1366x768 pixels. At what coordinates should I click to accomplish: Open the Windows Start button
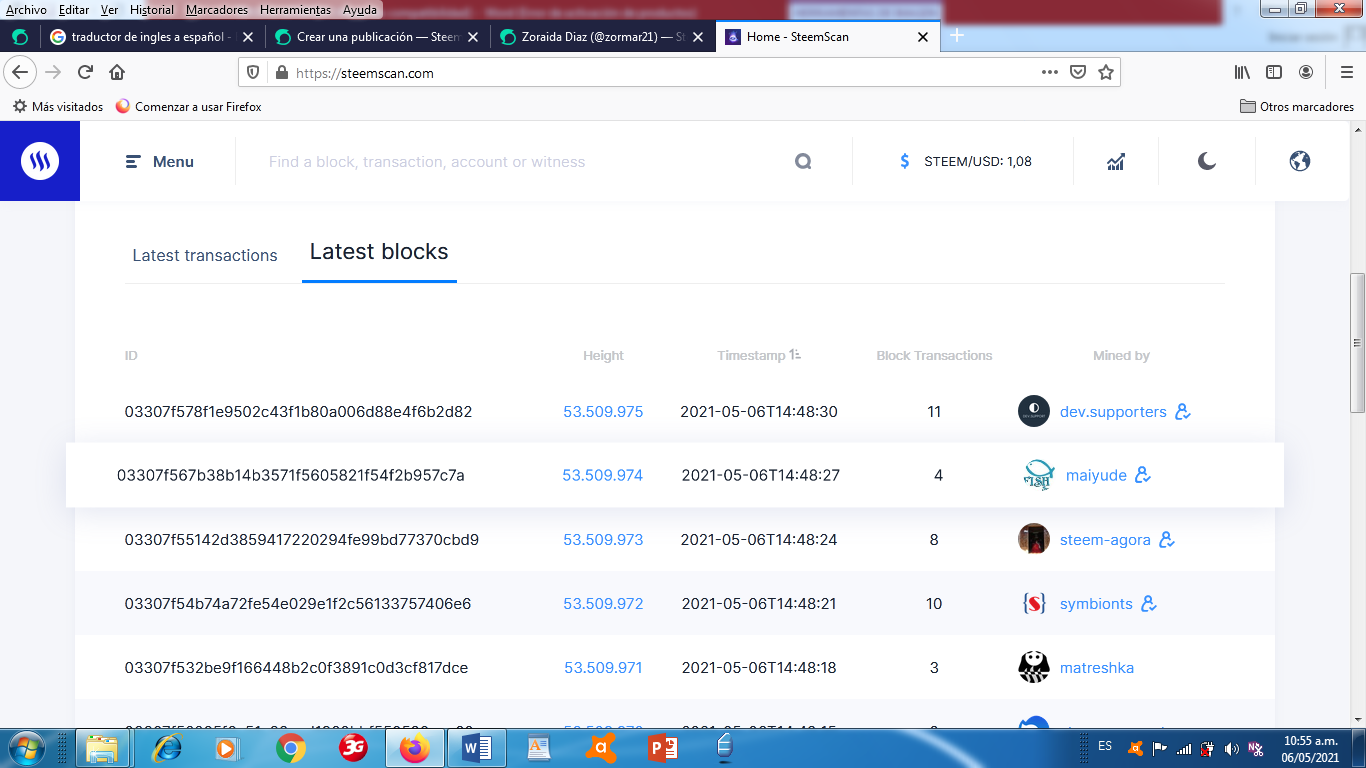(x=26, y=748)
